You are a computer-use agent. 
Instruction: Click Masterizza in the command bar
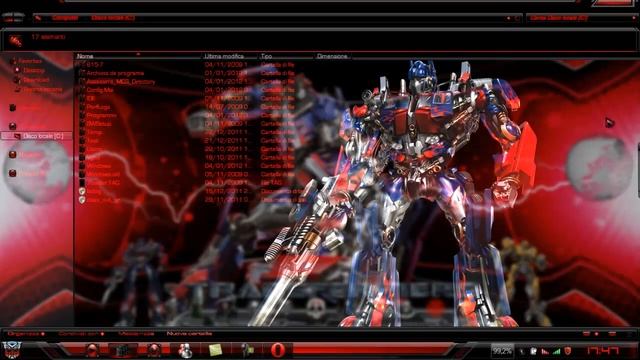pyautogui.click(x=136, y=334)
